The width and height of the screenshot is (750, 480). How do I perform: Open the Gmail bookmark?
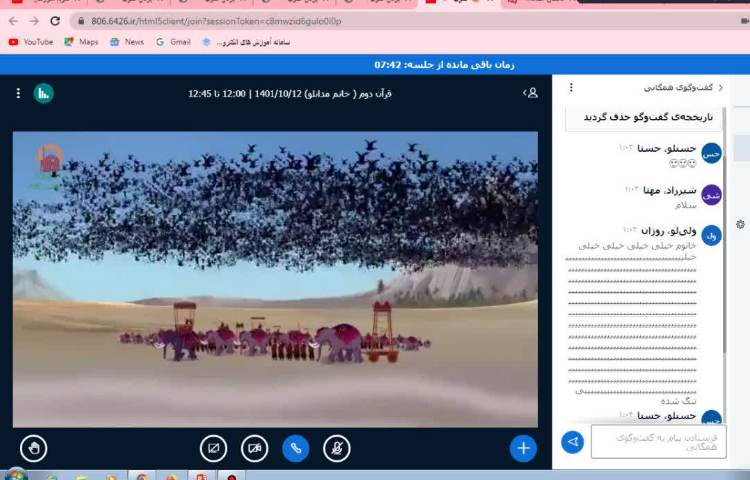click(173, 42)
